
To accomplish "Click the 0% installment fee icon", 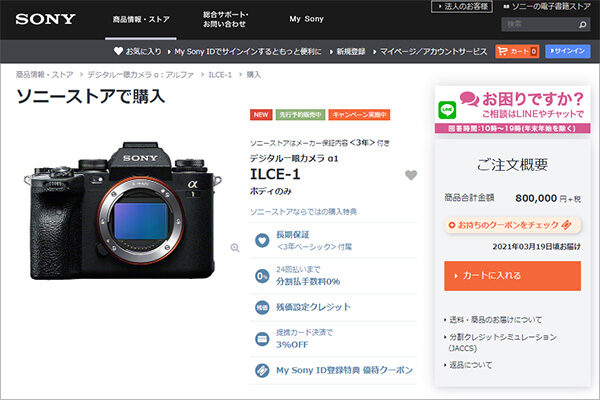I will 262,276.
